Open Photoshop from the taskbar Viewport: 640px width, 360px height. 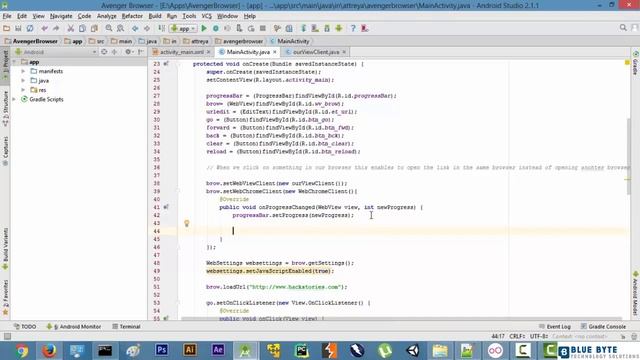162,351
